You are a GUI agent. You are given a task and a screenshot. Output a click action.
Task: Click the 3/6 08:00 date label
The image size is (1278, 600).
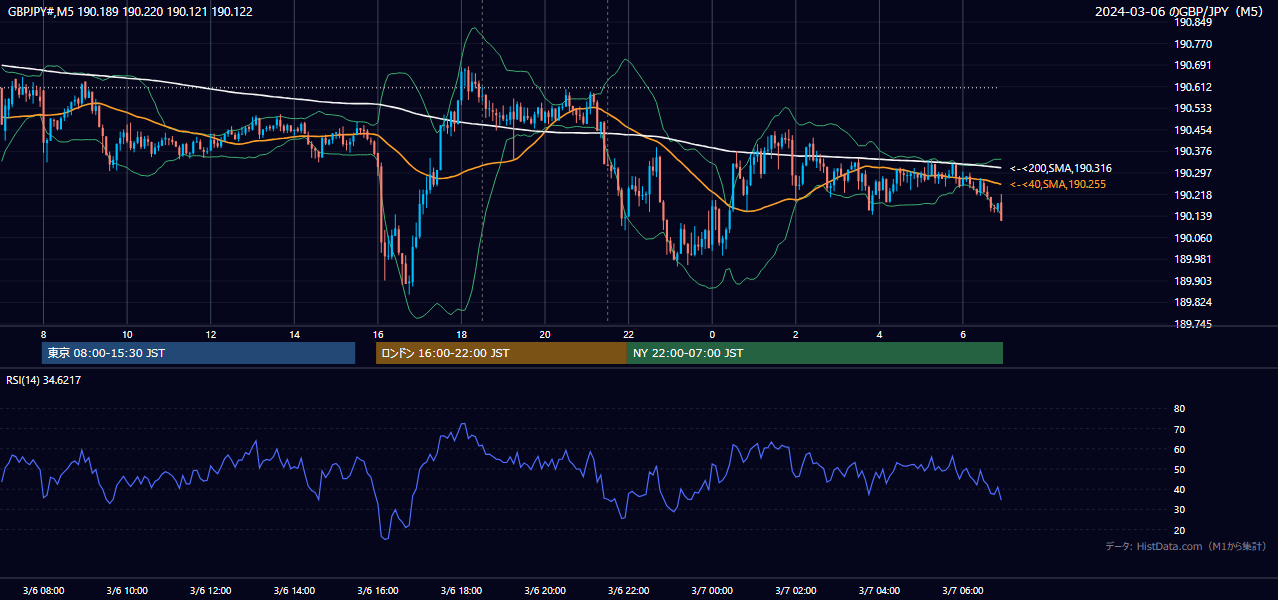pos(43,590)
